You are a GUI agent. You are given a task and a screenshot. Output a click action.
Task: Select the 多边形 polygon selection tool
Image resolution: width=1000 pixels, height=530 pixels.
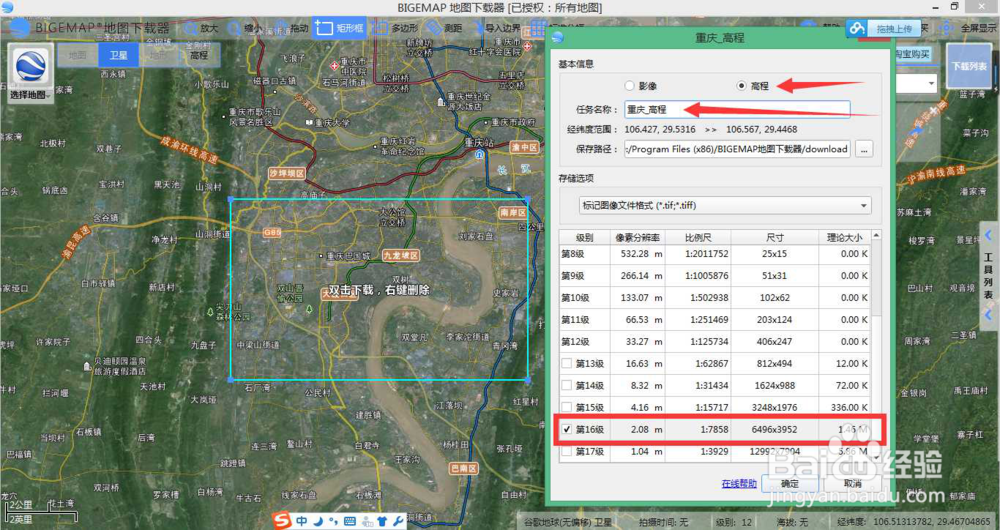(395, 29)
